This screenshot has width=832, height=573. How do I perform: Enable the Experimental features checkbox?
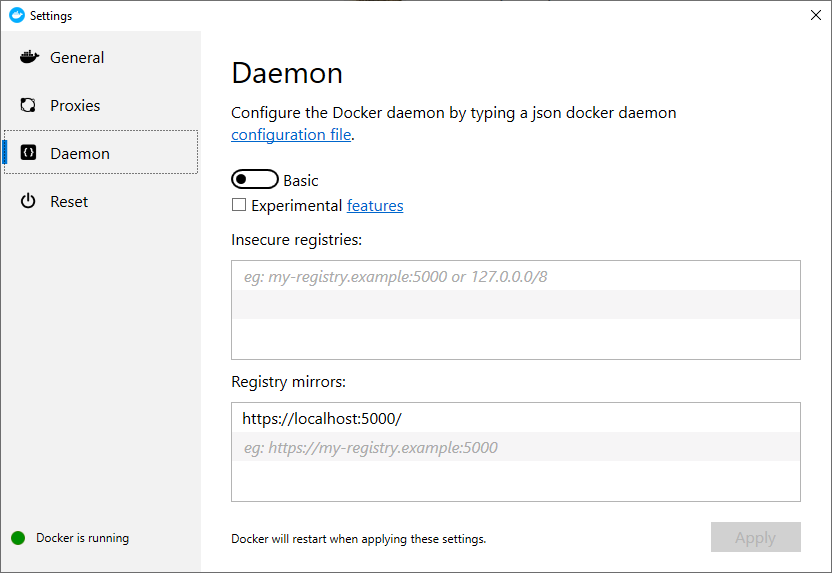tap(239, 205)
